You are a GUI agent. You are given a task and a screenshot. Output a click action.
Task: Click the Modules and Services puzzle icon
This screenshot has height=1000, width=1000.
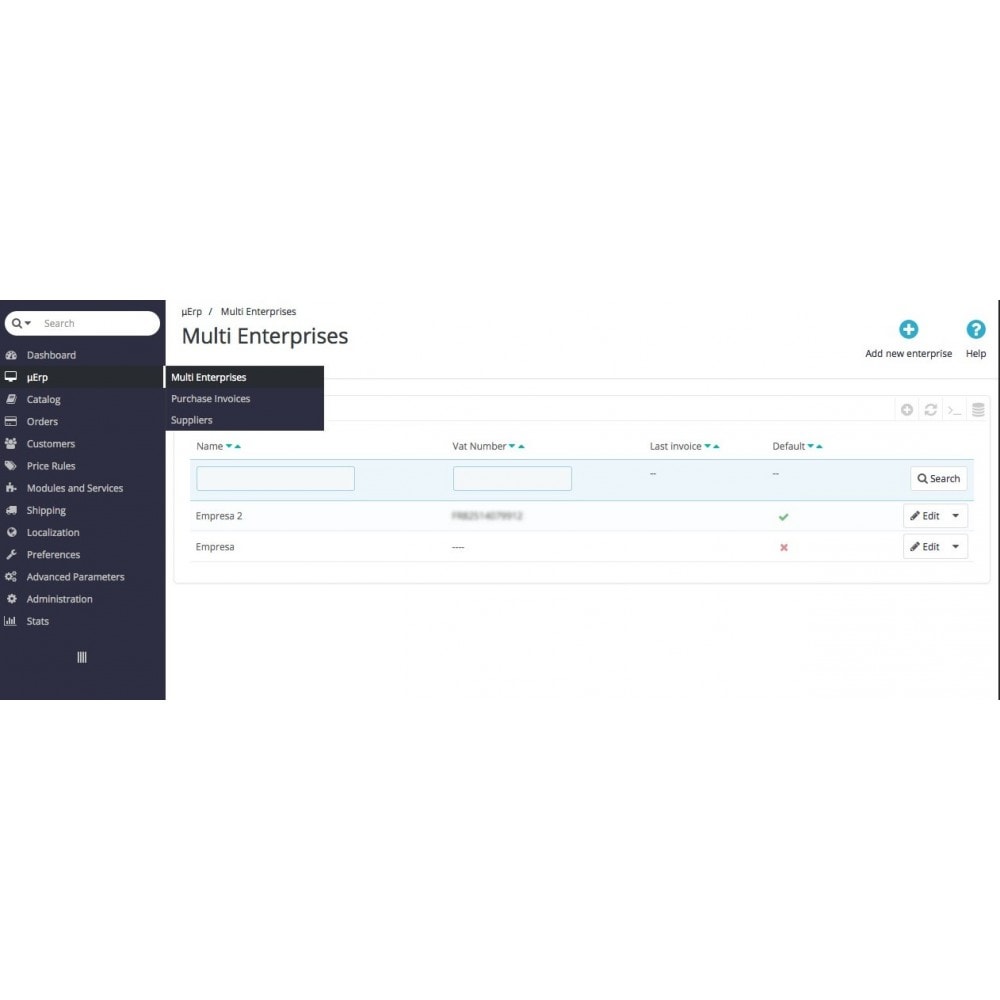click(11, 488)
